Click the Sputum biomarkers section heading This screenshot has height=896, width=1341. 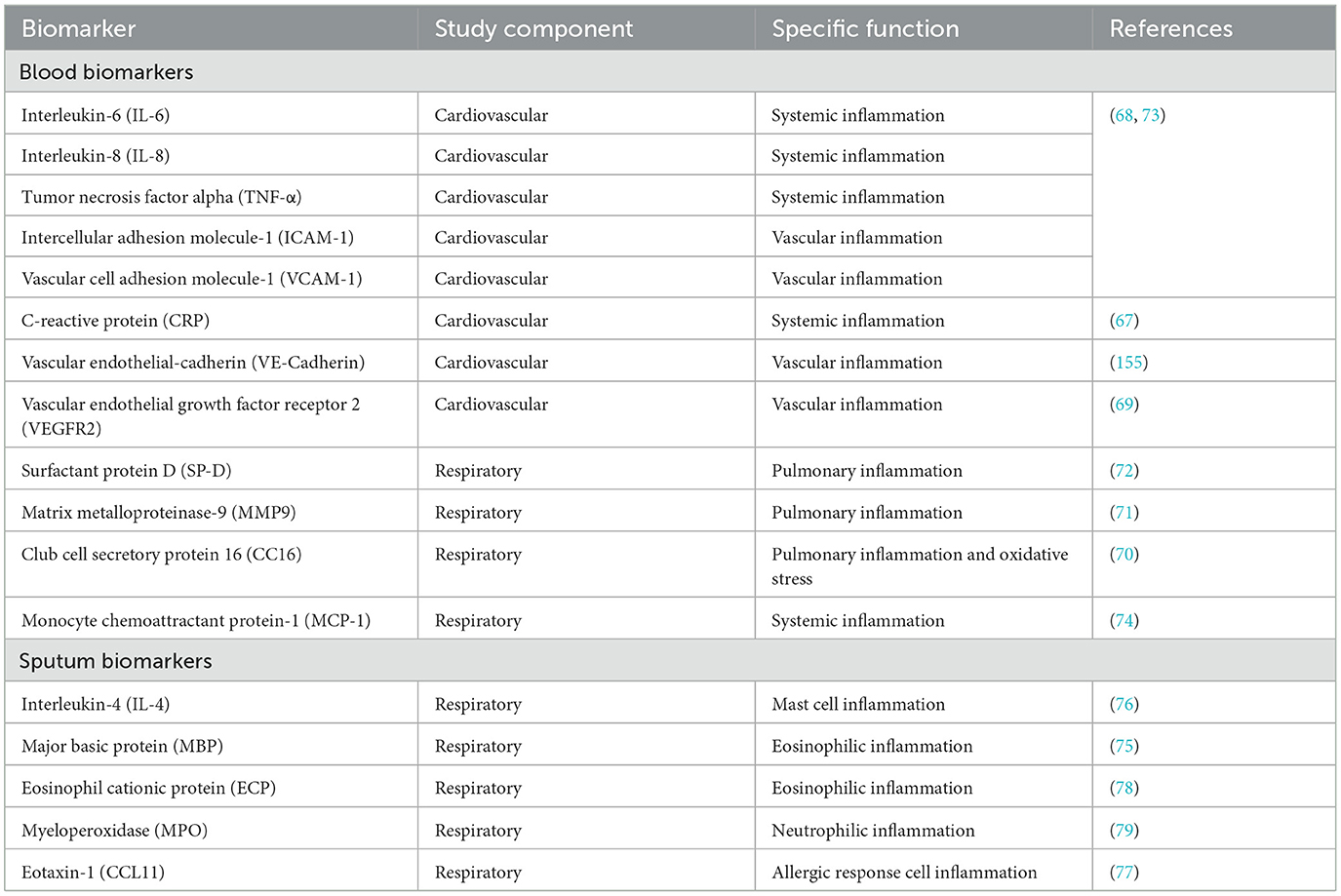[115, 661]
